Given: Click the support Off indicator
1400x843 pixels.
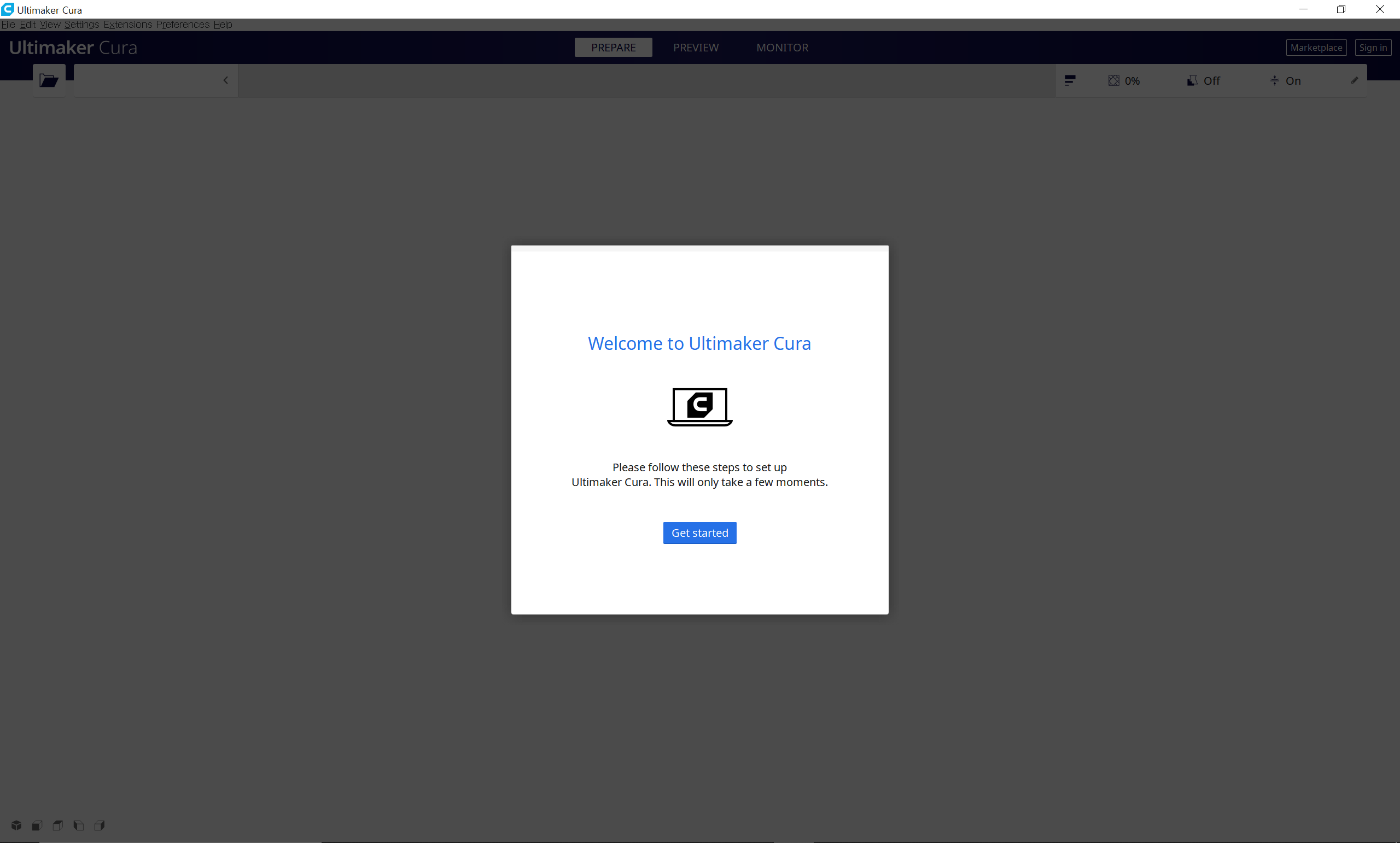Looking at the screenshot, I should [1204, 81].
